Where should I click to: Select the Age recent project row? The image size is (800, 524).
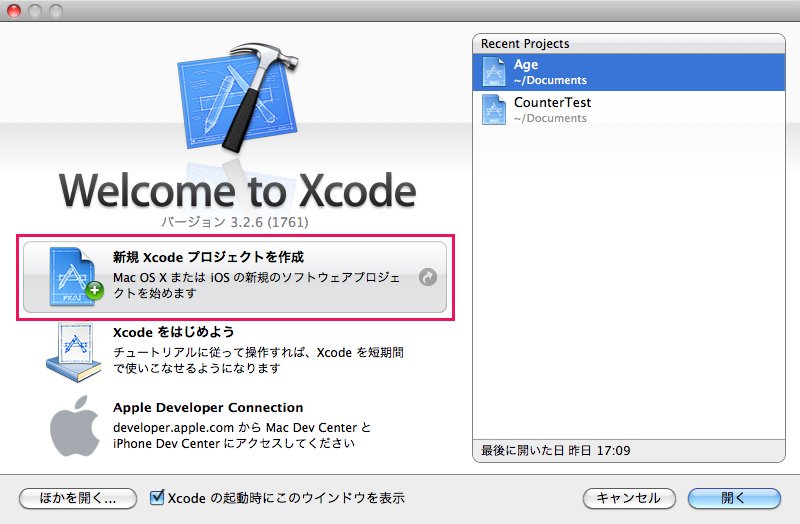tap(629, 72)
